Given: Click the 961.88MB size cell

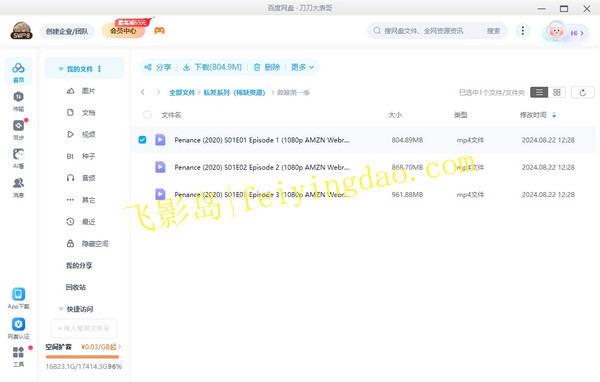Looking at the screenshot, I should click(407, 194).
